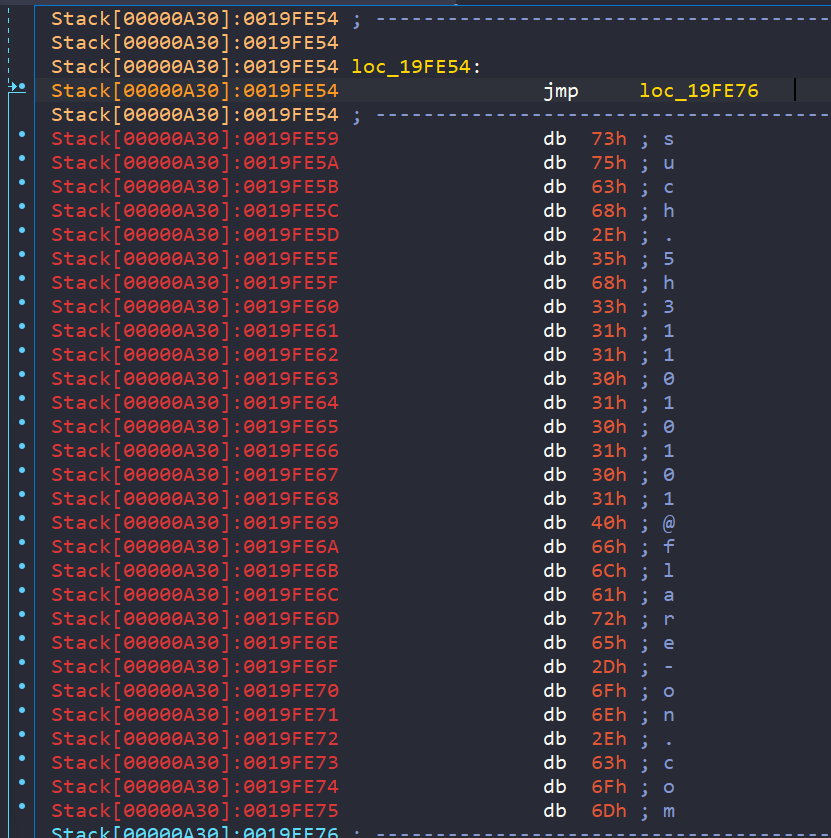Select address Stack[00000A30]:0019FE74

[x=195, y=787]
